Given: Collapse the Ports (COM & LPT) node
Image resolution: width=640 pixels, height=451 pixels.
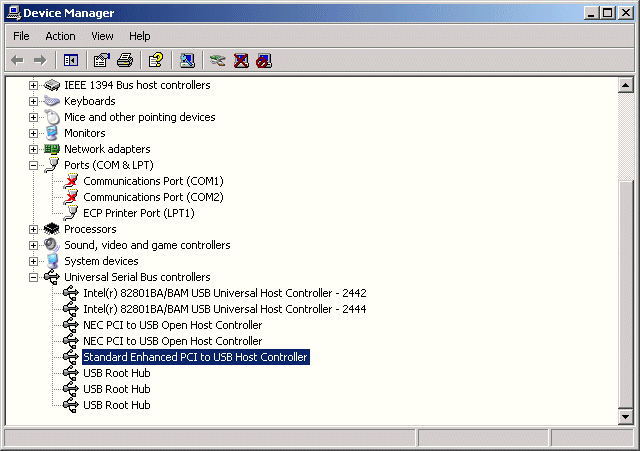Looking at the screenshot, I should coord(33,165).
